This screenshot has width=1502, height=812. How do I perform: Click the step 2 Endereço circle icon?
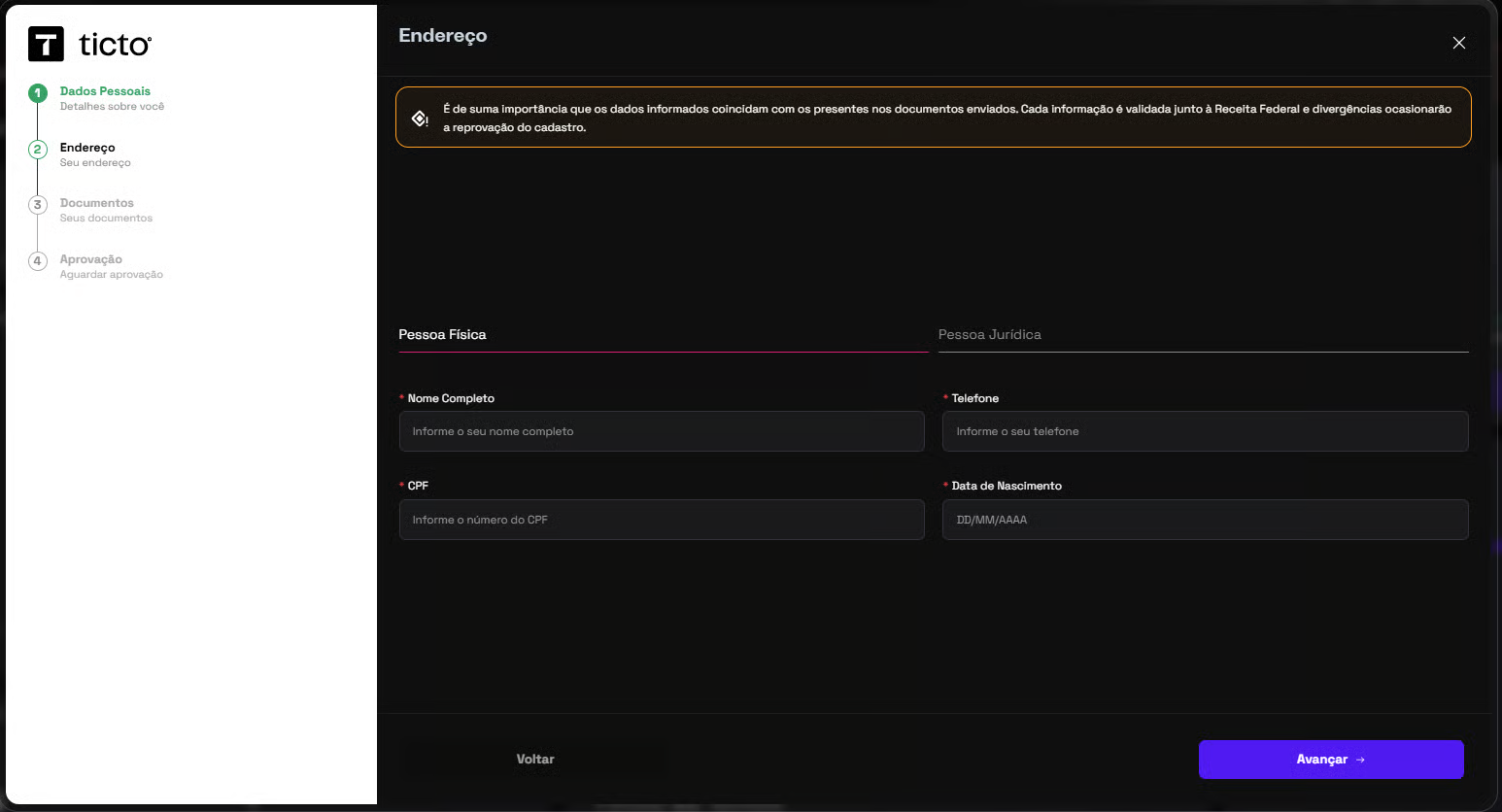(38, 150)
